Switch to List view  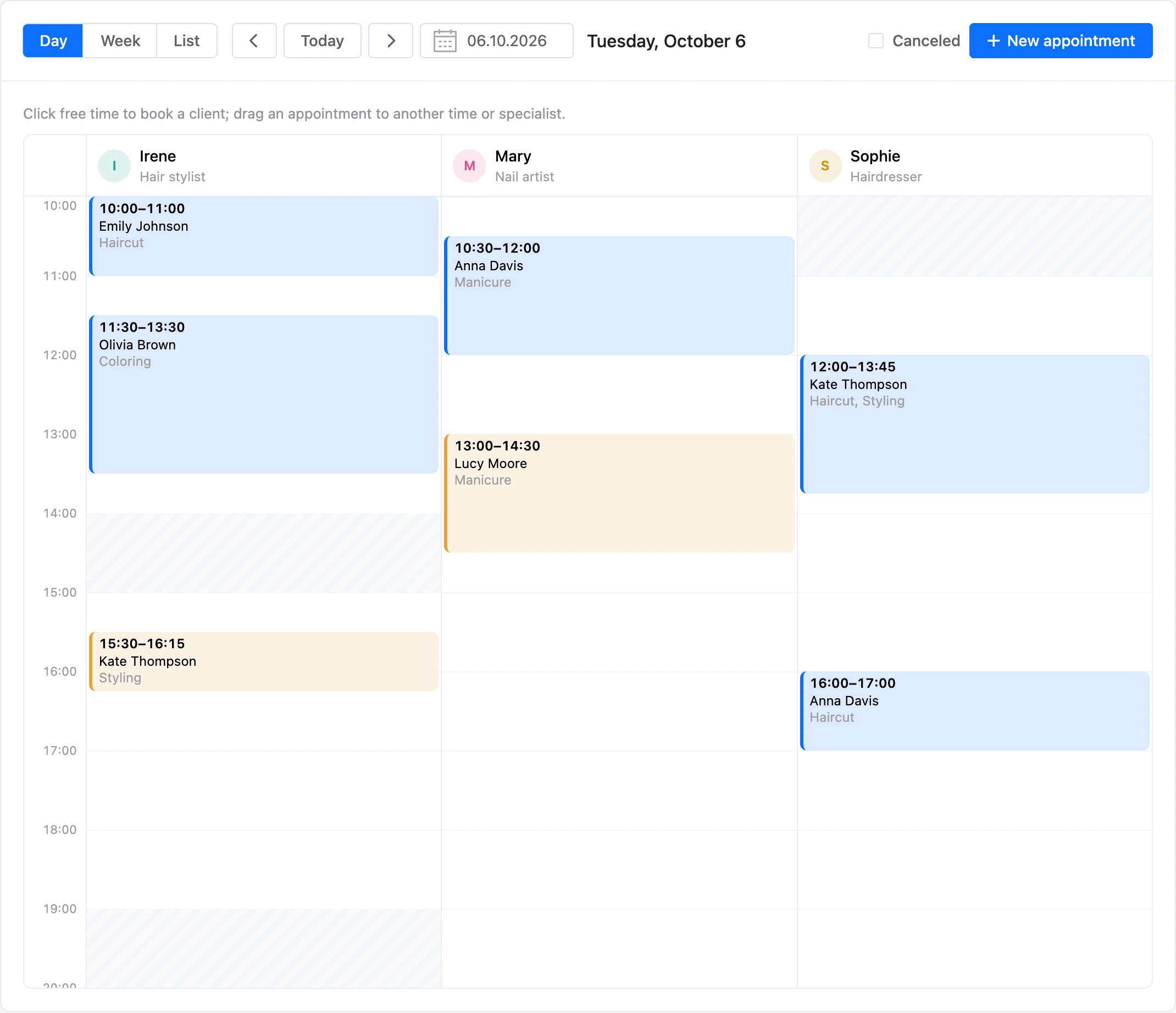point(187,41)
